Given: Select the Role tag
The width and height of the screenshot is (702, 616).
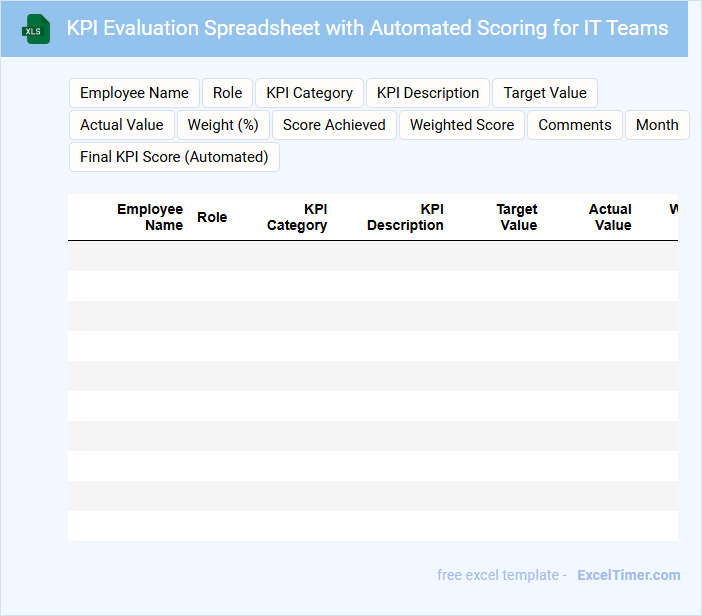Looking at the screenshot, I should [x=228, y=93].
